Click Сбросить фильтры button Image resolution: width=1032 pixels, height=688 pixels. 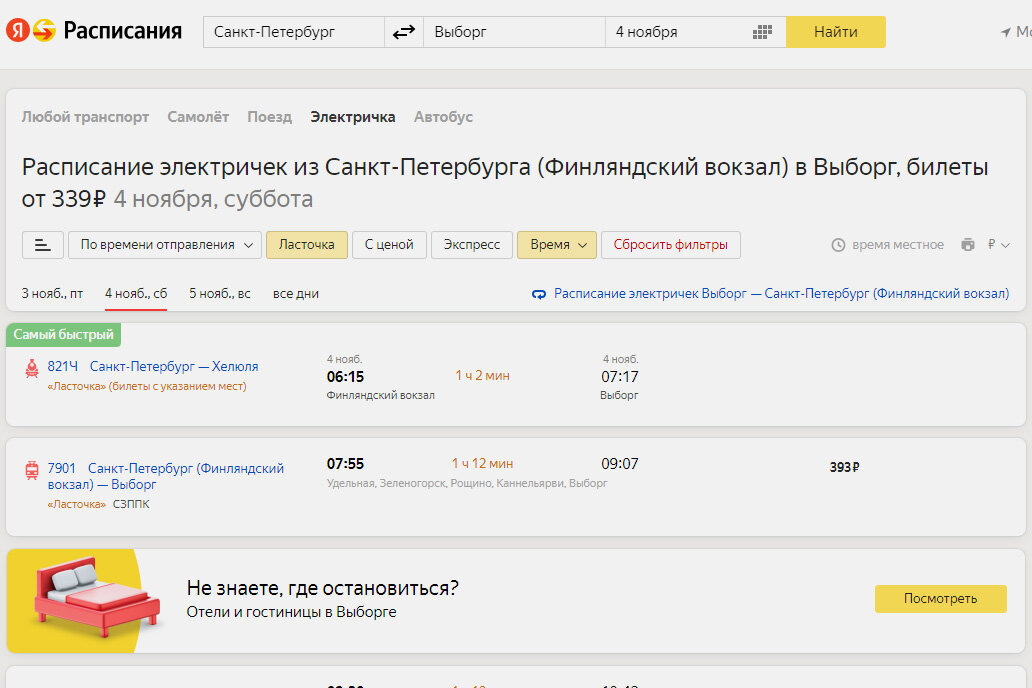click(671, 245)
